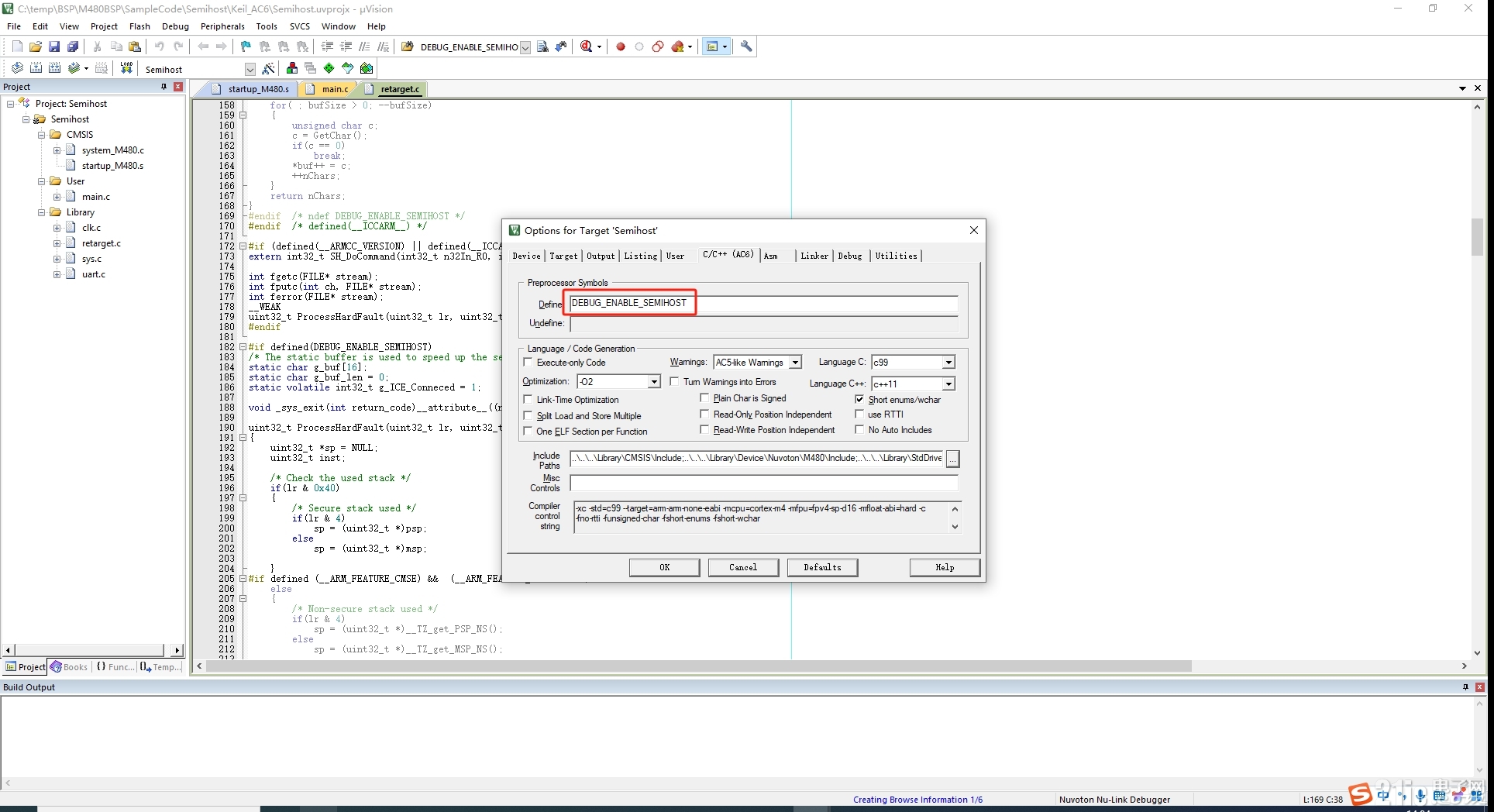Confirm options with OK button
This screenshot has height=812, width=1494.
[664, 567]
